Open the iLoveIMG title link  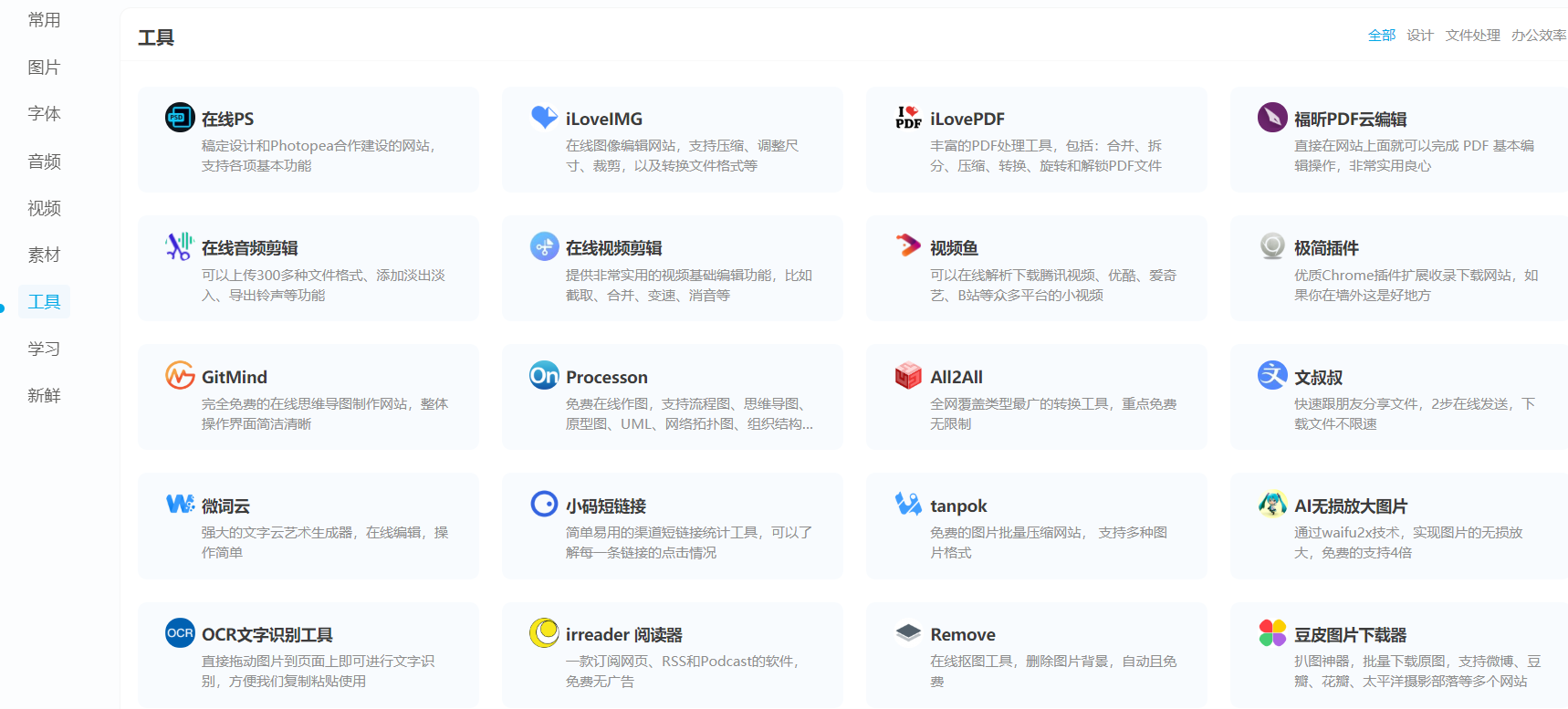pos(604,119)
